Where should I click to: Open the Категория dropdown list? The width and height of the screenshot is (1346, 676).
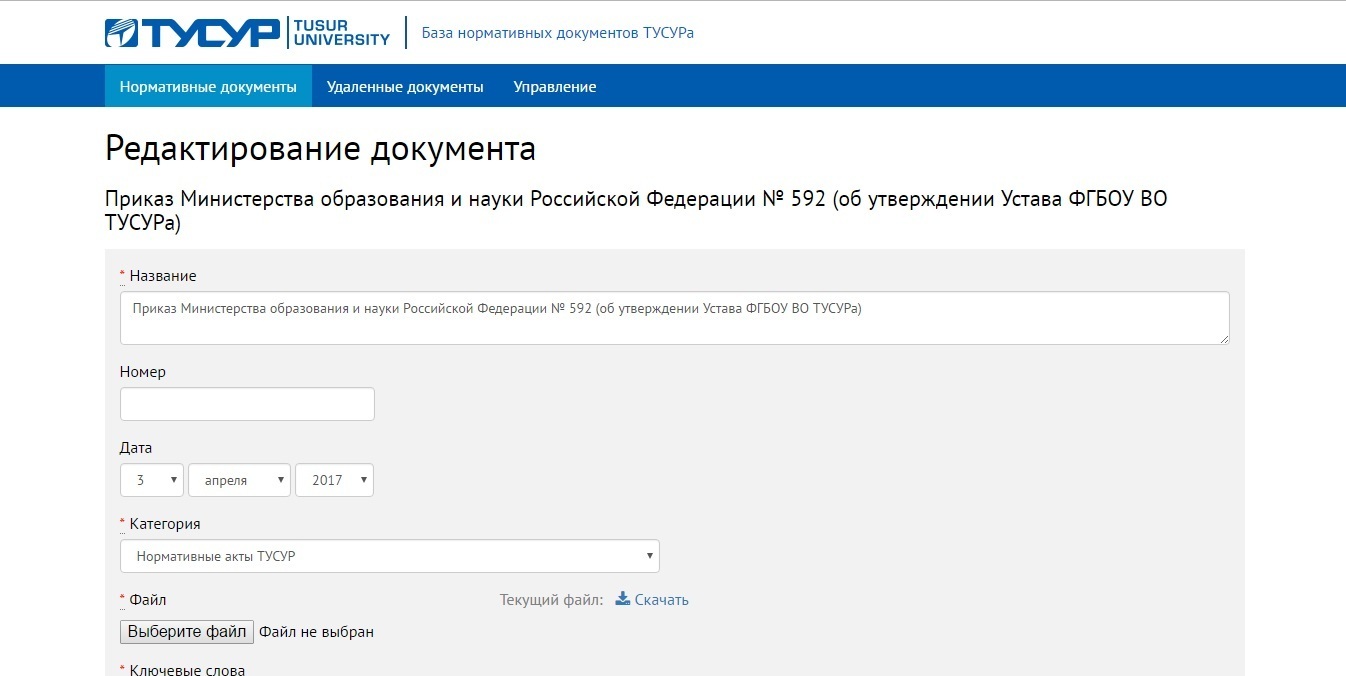pos(389,556)
